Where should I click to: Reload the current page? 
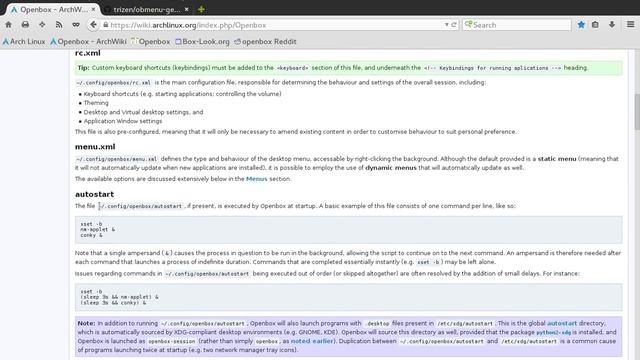click(x=454, y=25)
